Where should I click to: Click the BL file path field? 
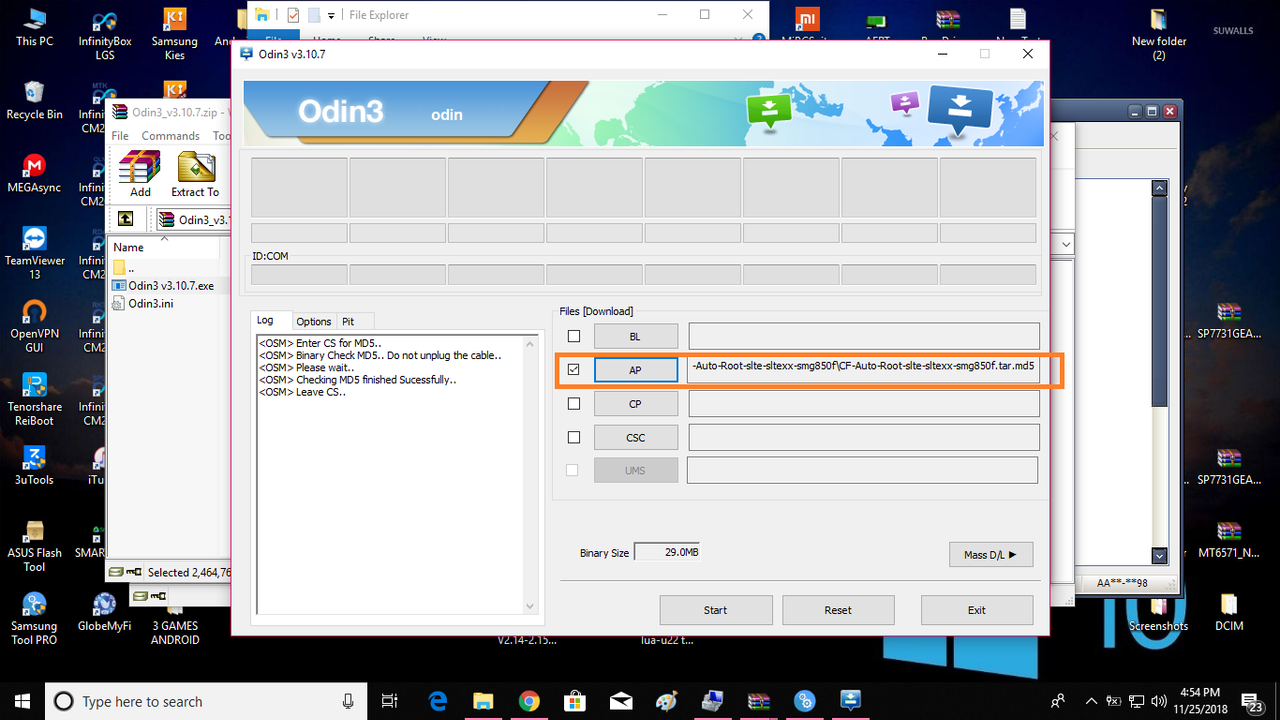click(x=864, y=336)
